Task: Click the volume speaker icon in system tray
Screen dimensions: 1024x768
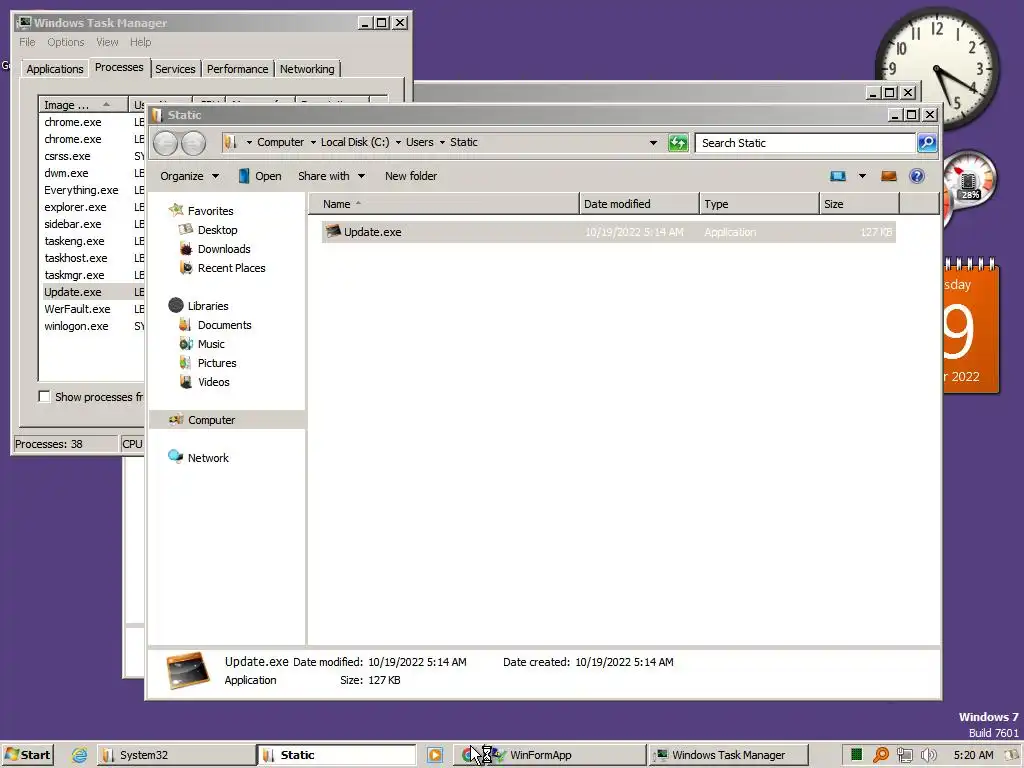Action: (929, 755)
